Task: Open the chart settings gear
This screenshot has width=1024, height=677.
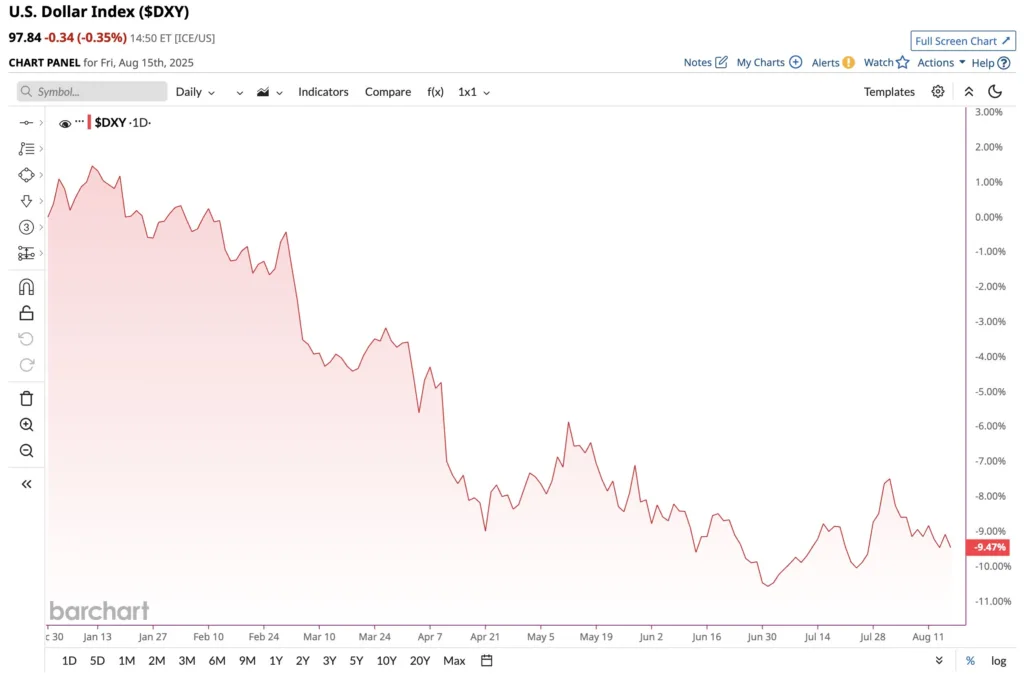Action: click(x=938, y=91)
